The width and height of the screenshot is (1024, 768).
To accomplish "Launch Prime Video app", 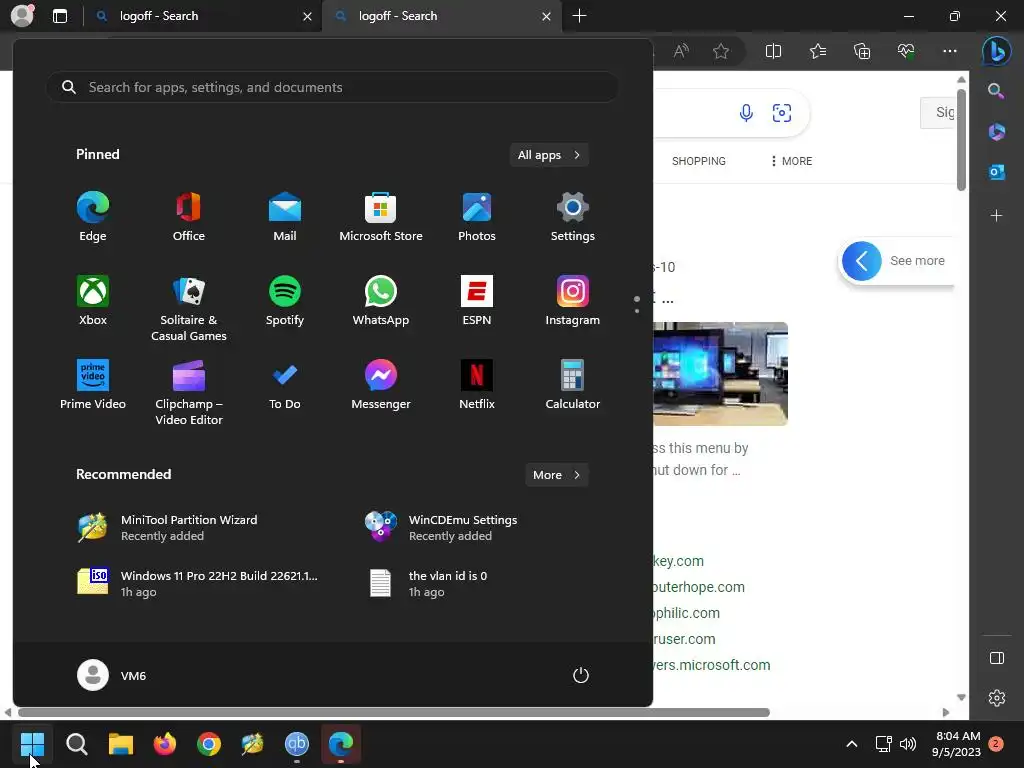I will [93, 385].
